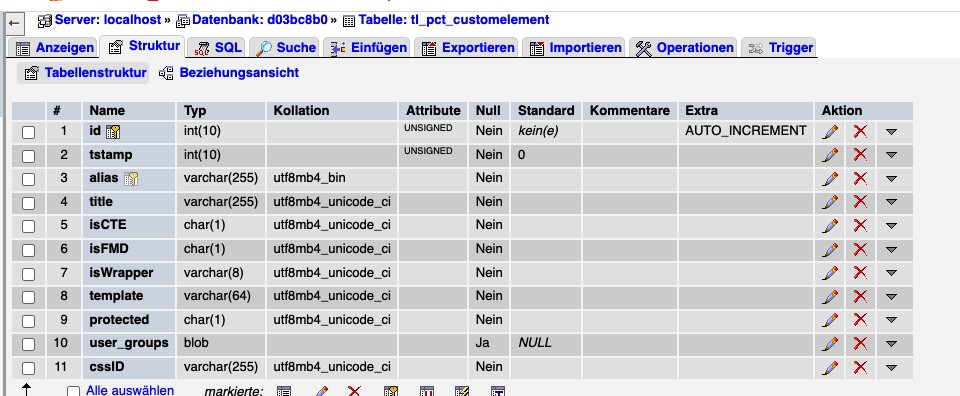This screenshot has width=960, height=396.
Task: Check the 'Alle auswählen' checkbox
Action: pyautogui.click(x=73, y=391)
